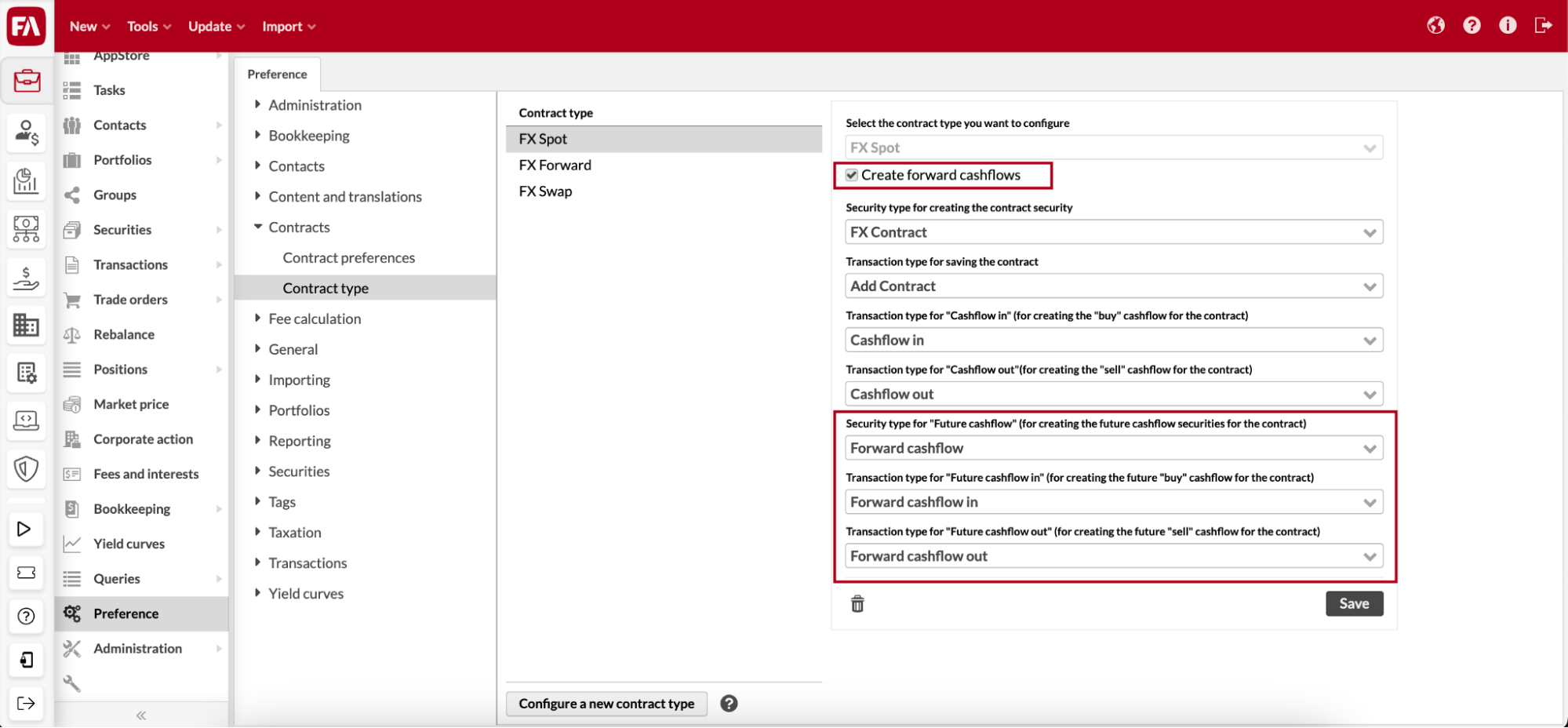Viewport: 1568px width, 728px height.
Task: Open Market price in the sidebar
Action: (x=141, y=404)
